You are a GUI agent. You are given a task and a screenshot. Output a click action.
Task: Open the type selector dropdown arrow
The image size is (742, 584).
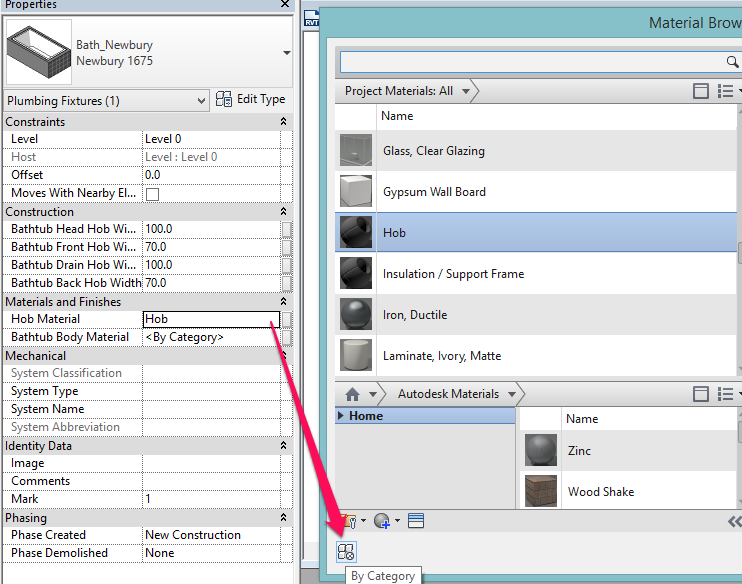click(287, 53)
